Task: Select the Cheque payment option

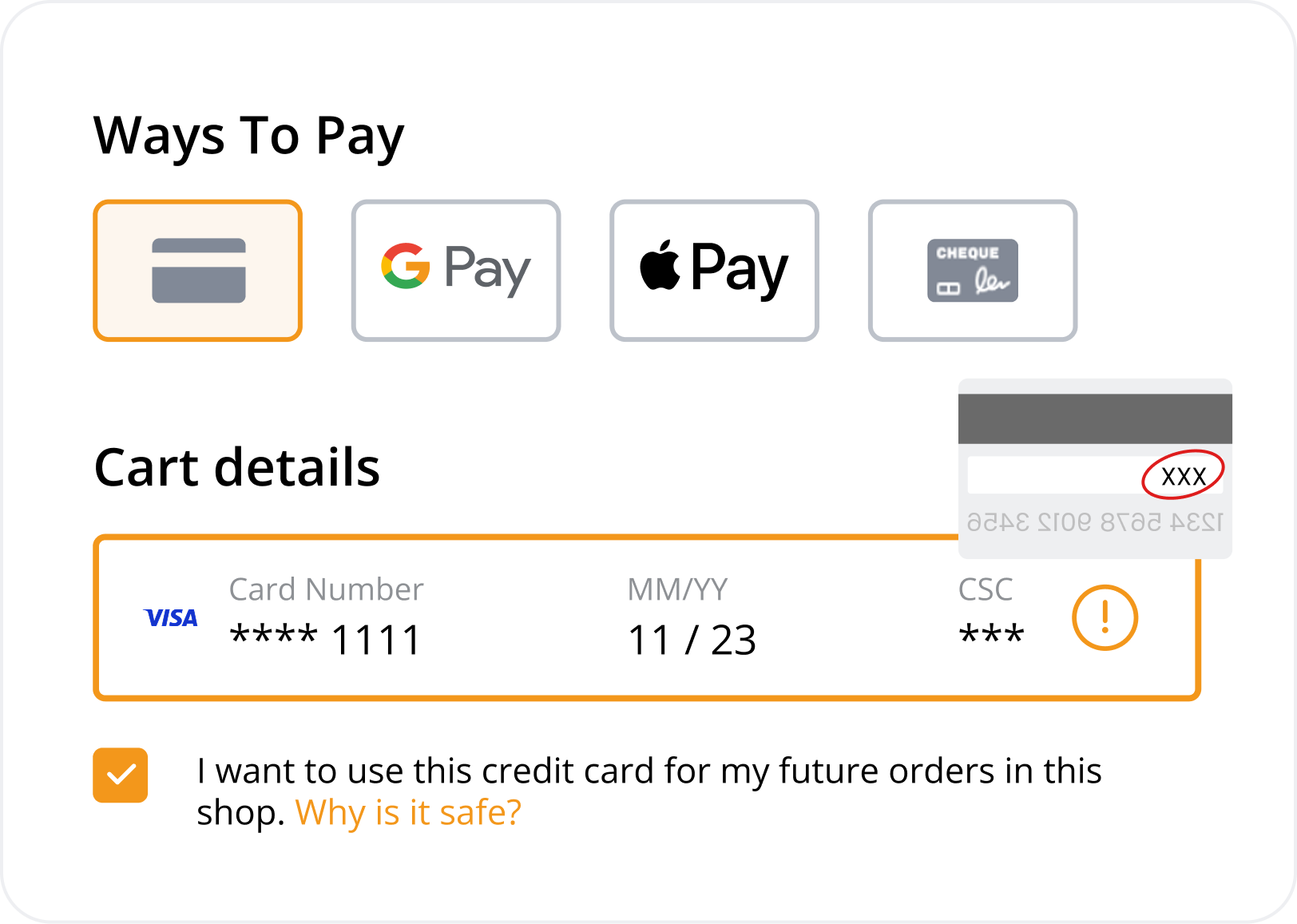Action: click(972, 271)
